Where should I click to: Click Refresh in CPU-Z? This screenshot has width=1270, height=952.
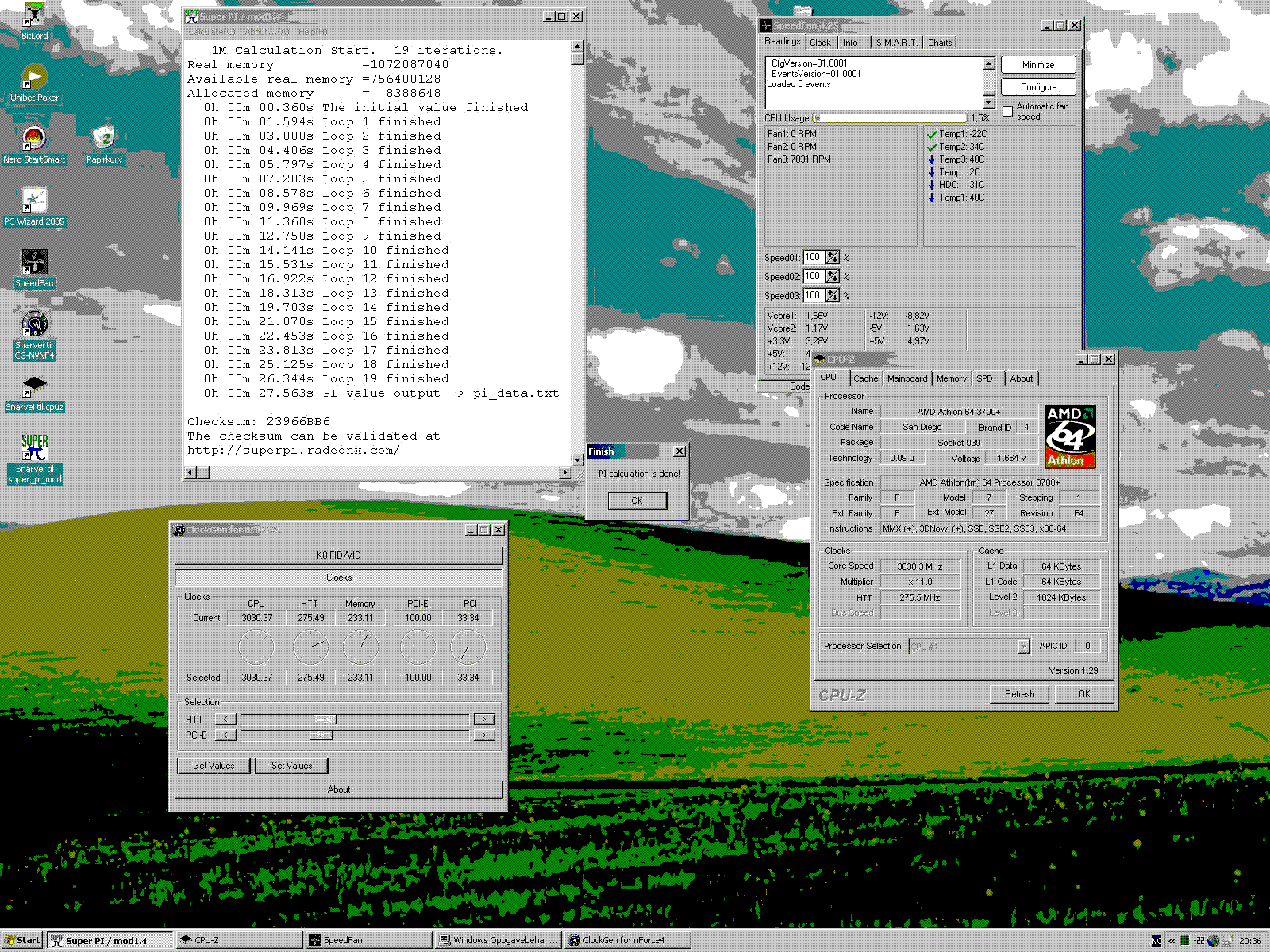1020,694
